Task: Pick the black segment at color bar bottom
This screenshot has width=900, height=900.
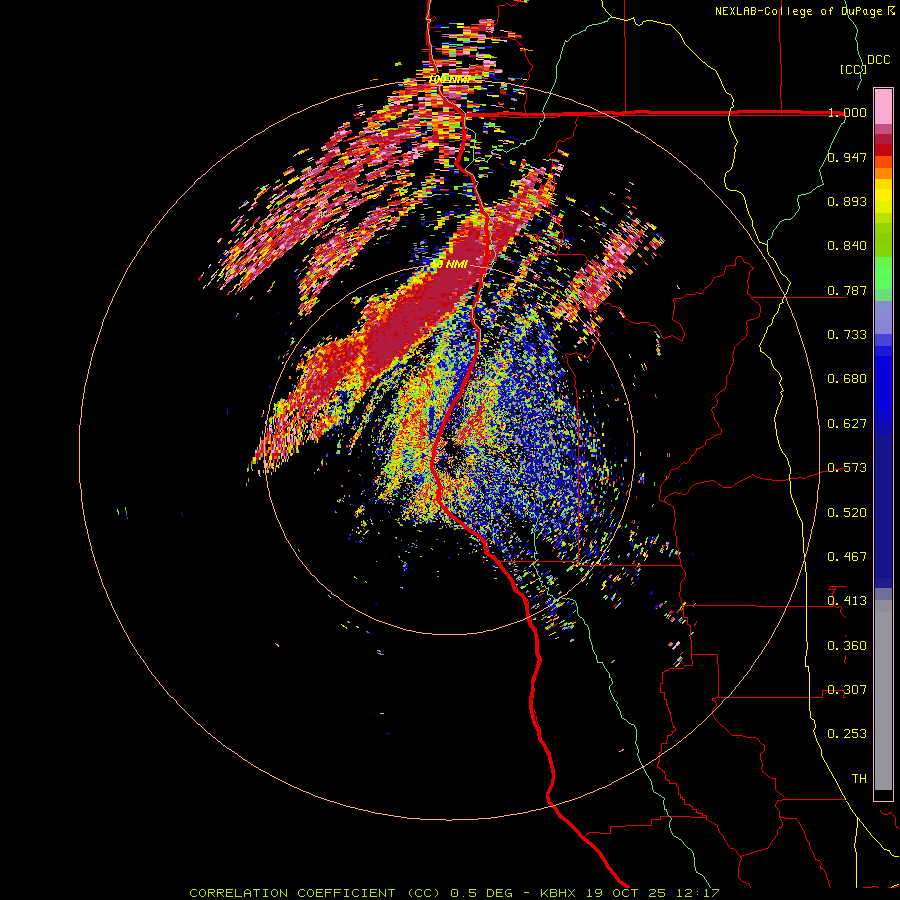Action: 883,794
